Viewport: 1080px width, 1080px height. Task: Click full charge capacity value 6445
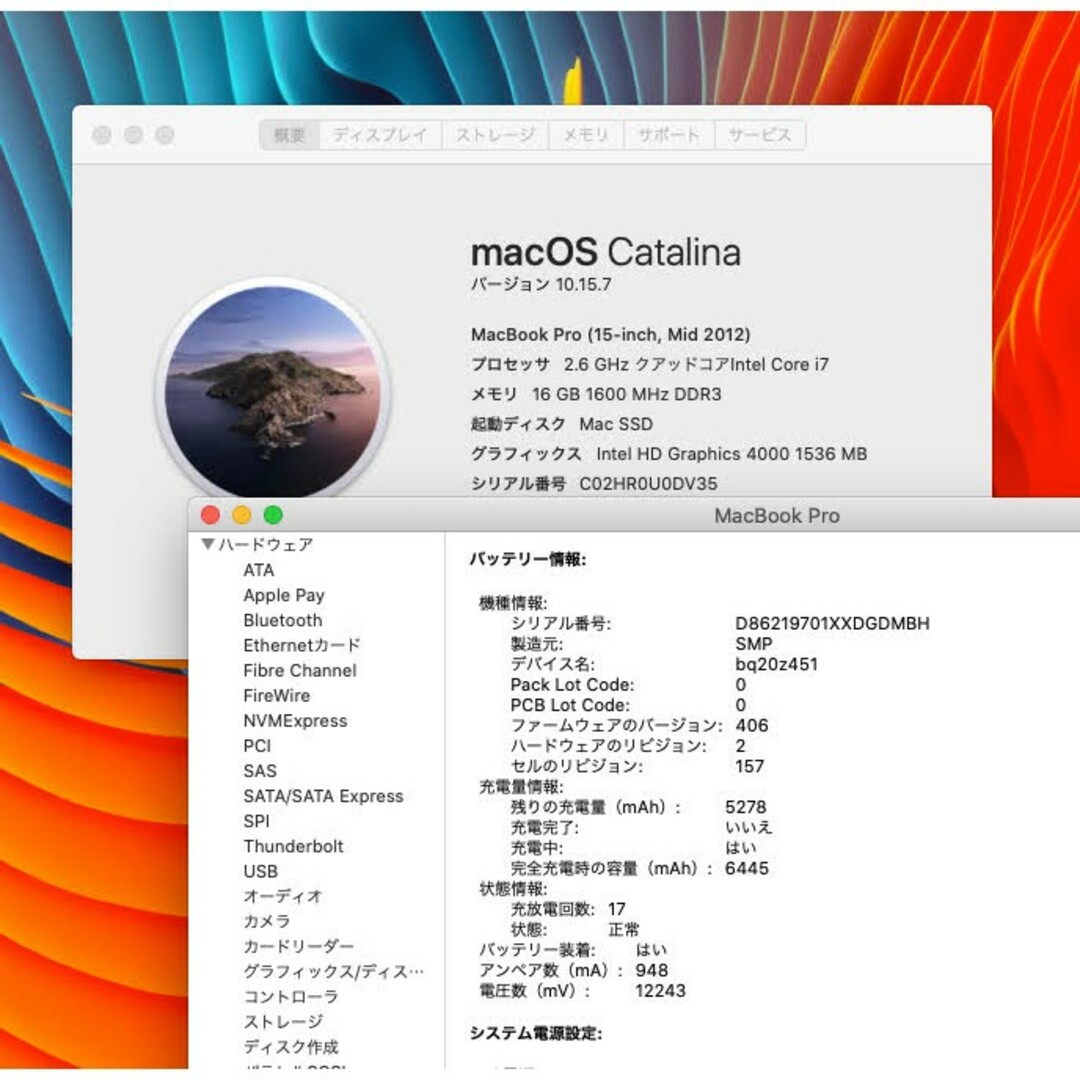point(747,869)
